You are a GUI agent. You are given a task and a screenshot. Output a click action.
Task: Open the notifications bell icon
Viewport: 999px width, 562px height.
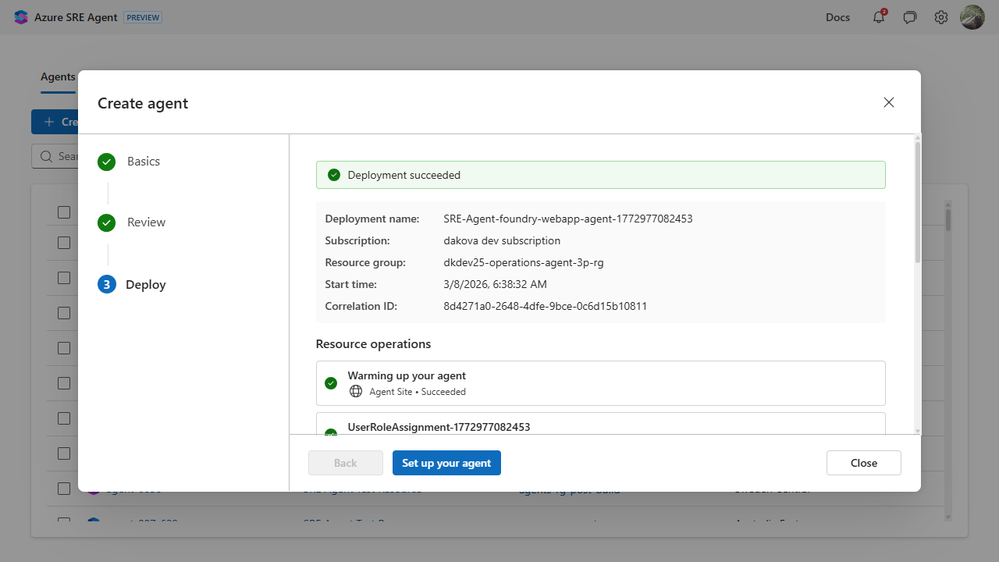point(879,17)
